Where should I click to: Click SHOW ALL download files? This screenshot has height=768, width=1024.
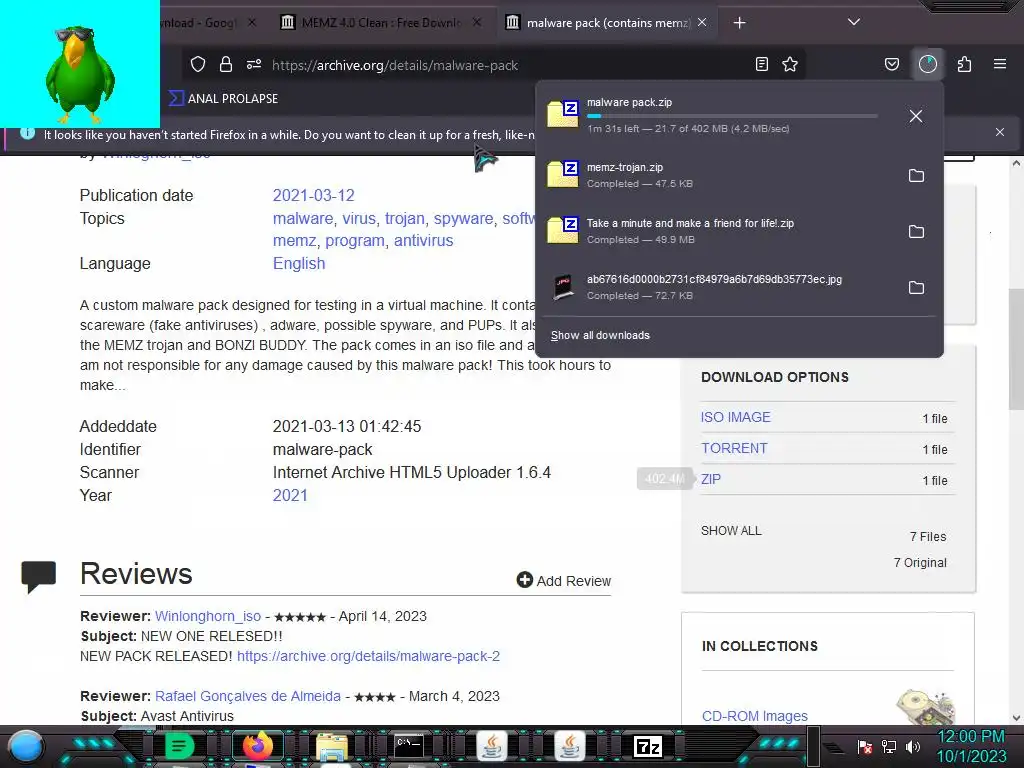[731, 531]
